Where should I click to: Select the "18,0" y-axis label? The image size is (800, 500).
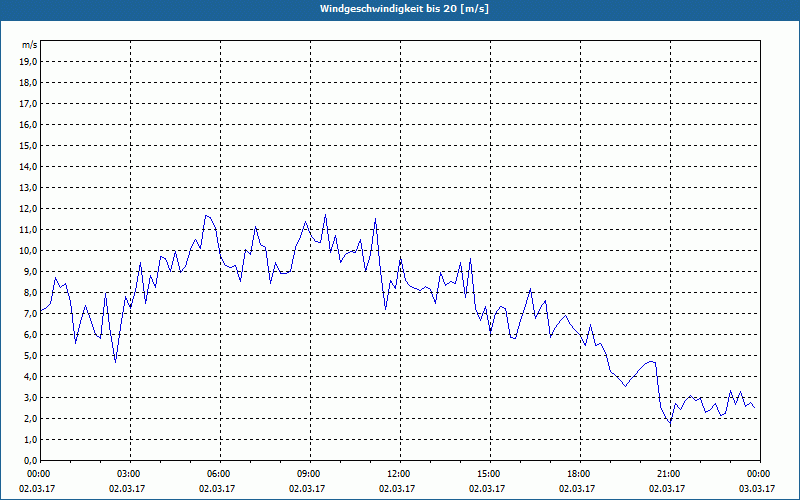[28, 83]
